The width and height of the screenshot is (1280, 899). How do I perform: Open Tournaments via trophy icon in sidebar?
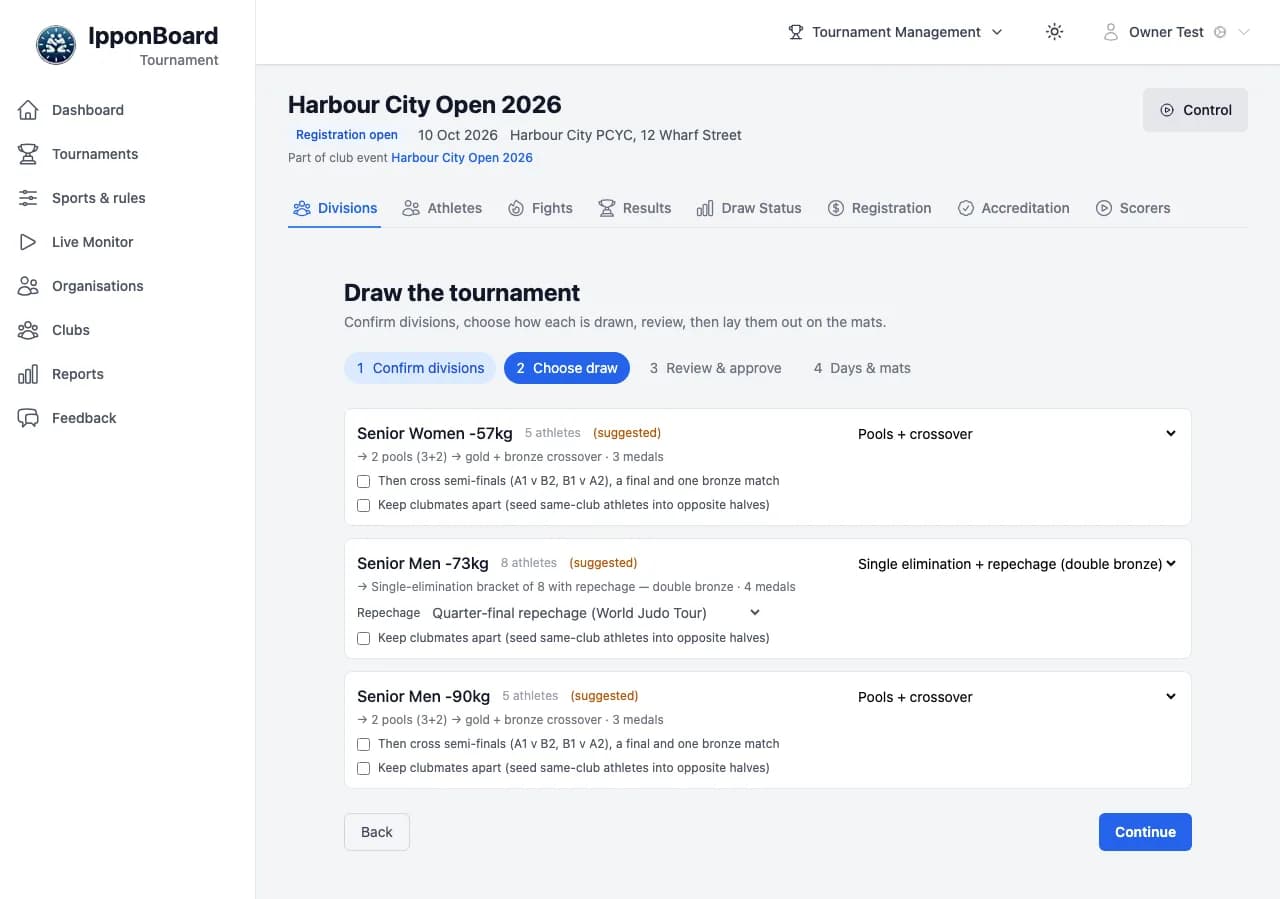(28, 154)
